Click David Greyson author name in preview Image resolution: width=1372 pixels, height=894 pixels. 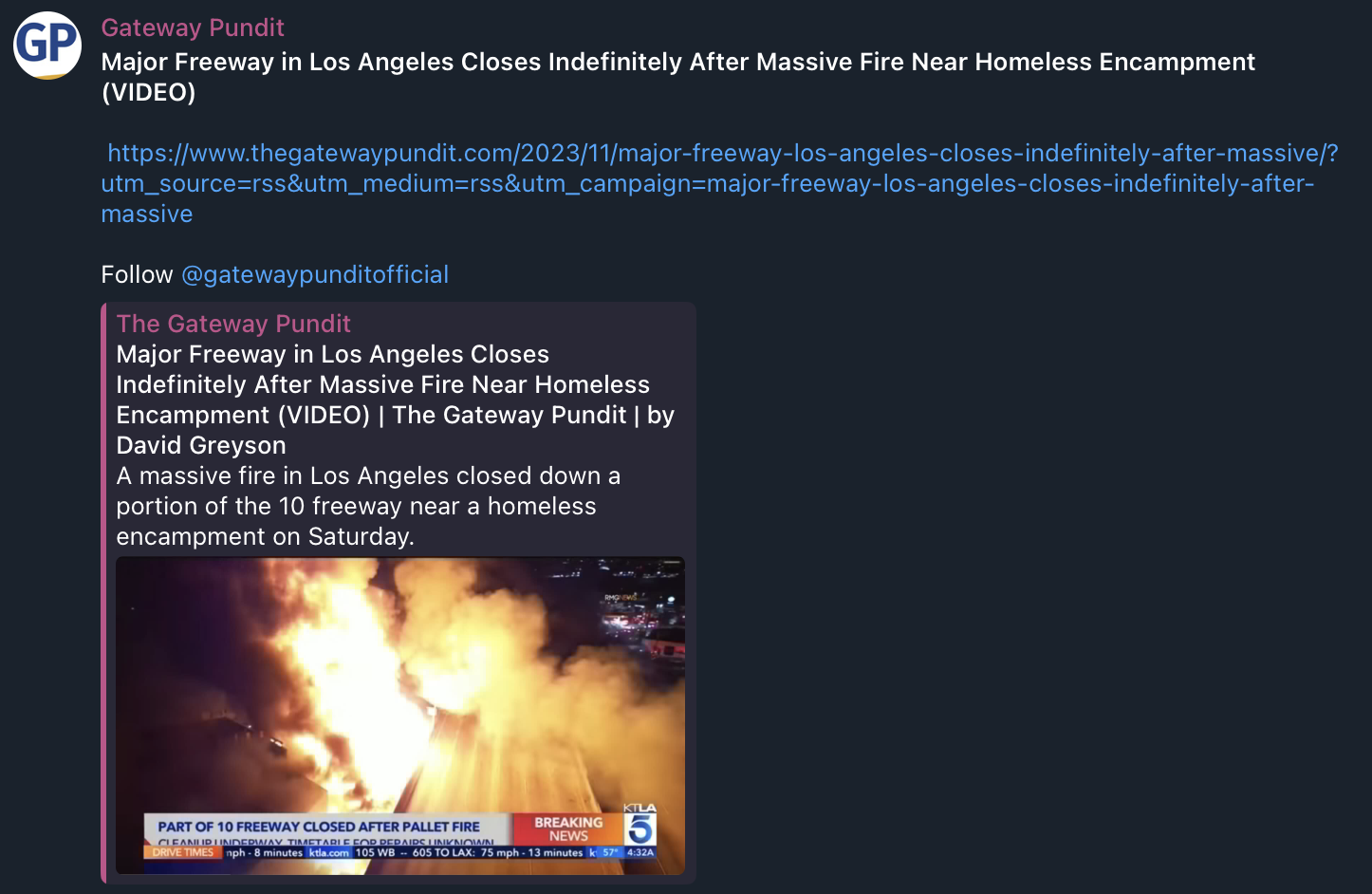(x=201, y=445)
